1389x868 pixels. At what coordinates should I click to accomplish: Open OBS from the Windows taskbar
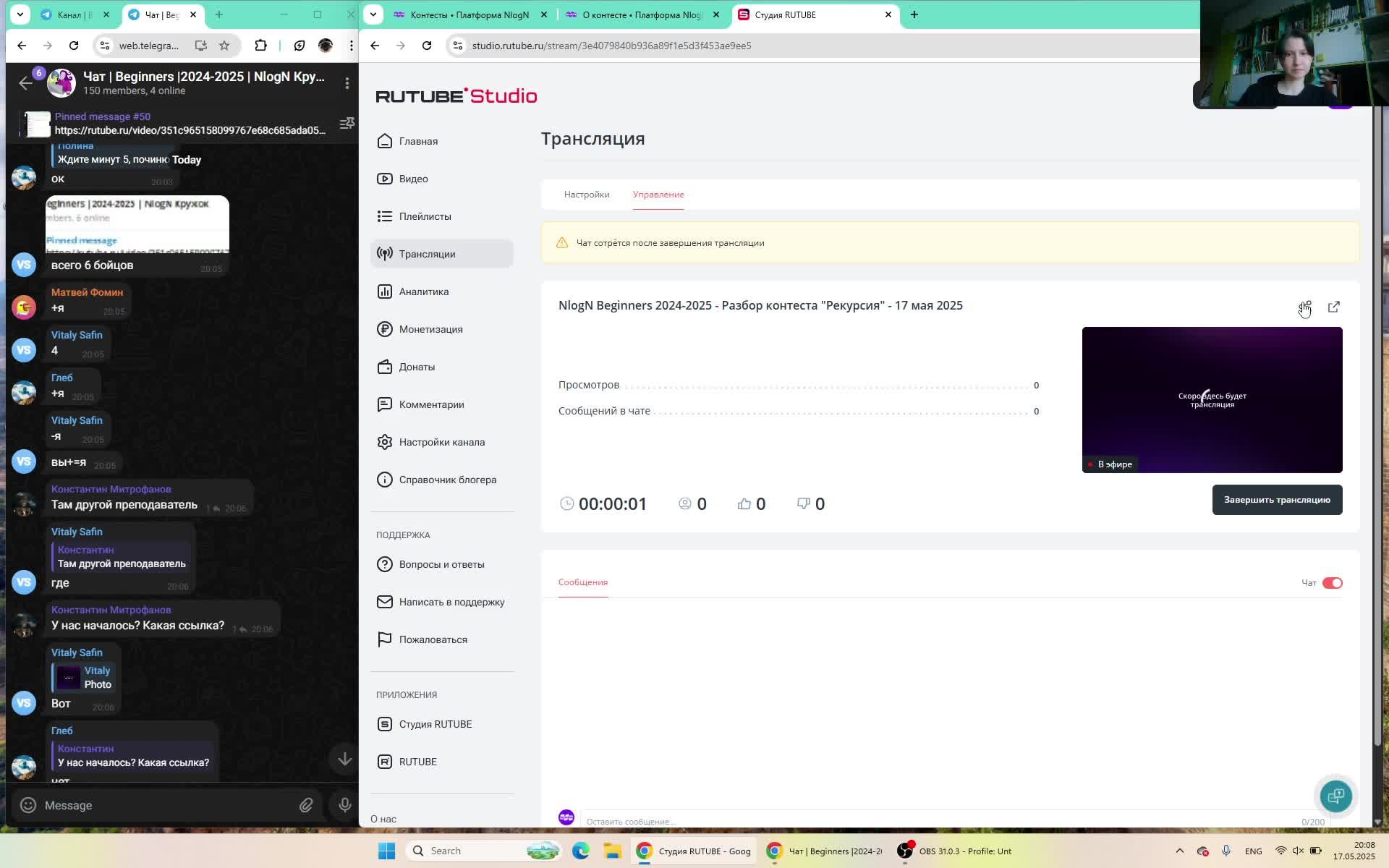click(x=955, y=851)
